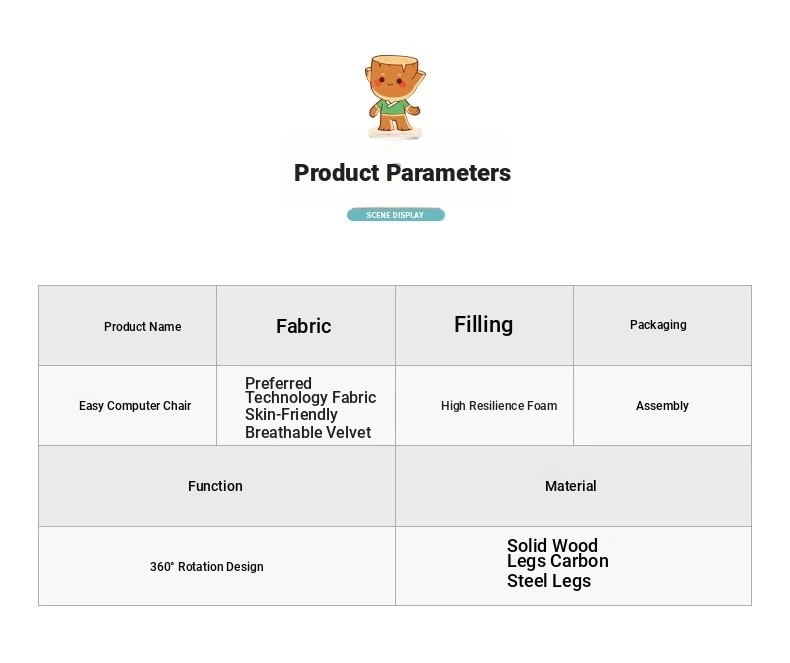
Task: Click Skin-Friendly Breathable Velvet text
Action: (308, 423)
